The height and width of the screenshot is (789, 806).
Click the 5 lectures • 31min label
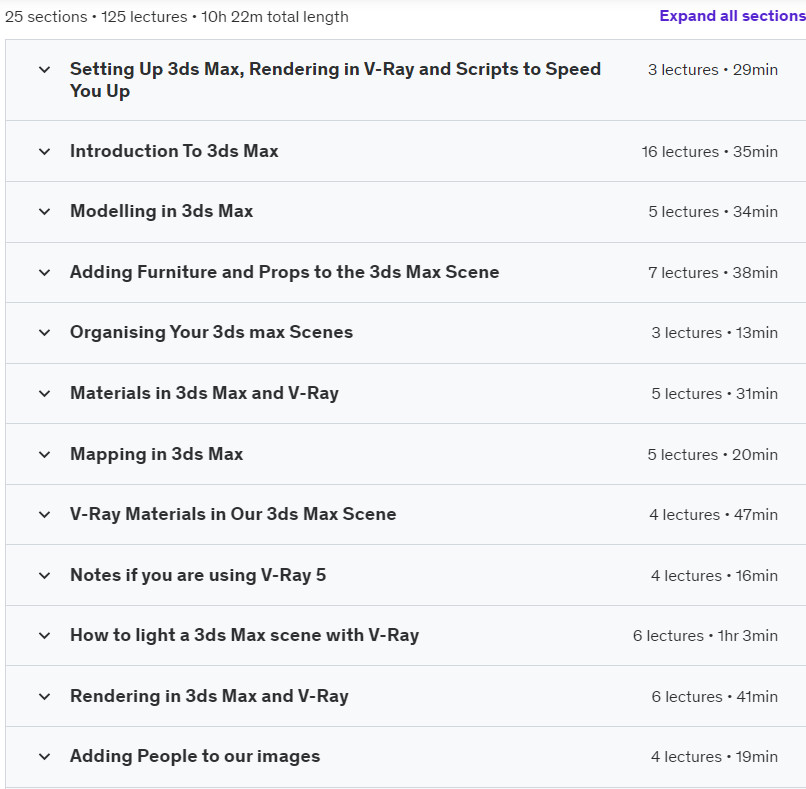(x=715, y=394)
